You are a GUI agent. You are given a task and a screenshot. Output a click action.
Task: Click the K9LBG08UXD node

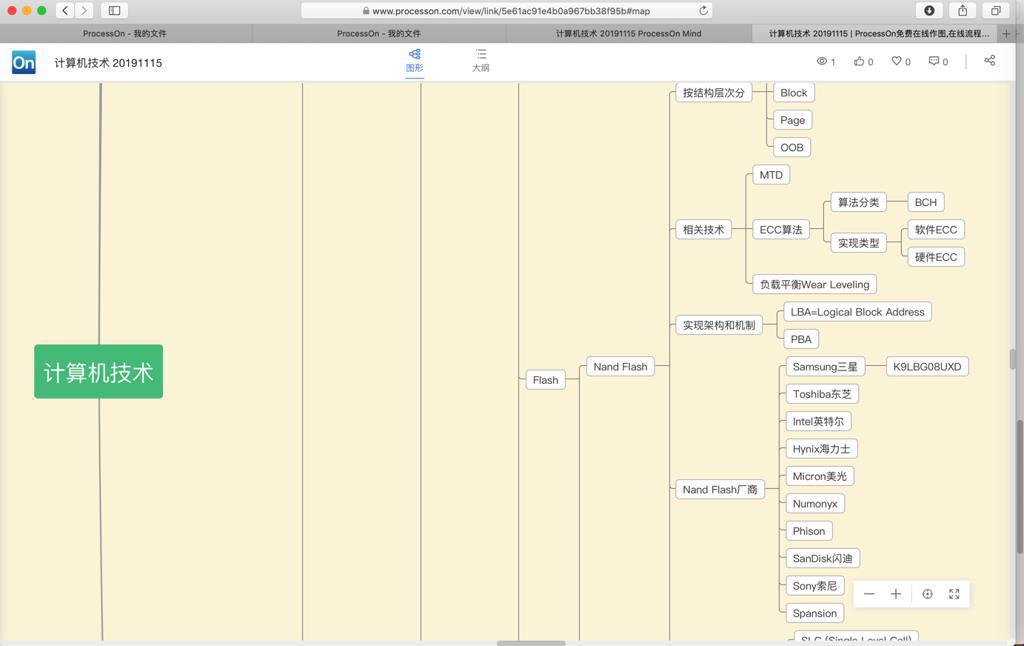927,366
